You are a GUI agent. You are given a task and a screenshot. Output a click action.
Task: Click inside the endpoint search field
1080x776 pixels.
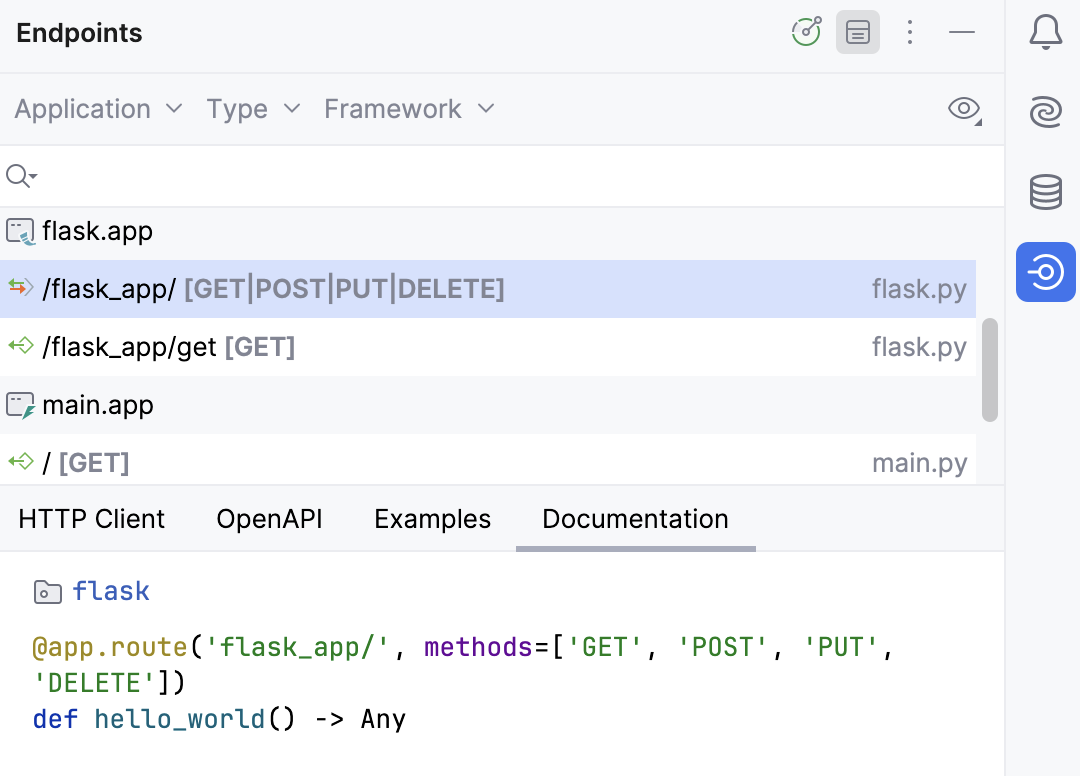pyautogui.click(x=200, y=176)
